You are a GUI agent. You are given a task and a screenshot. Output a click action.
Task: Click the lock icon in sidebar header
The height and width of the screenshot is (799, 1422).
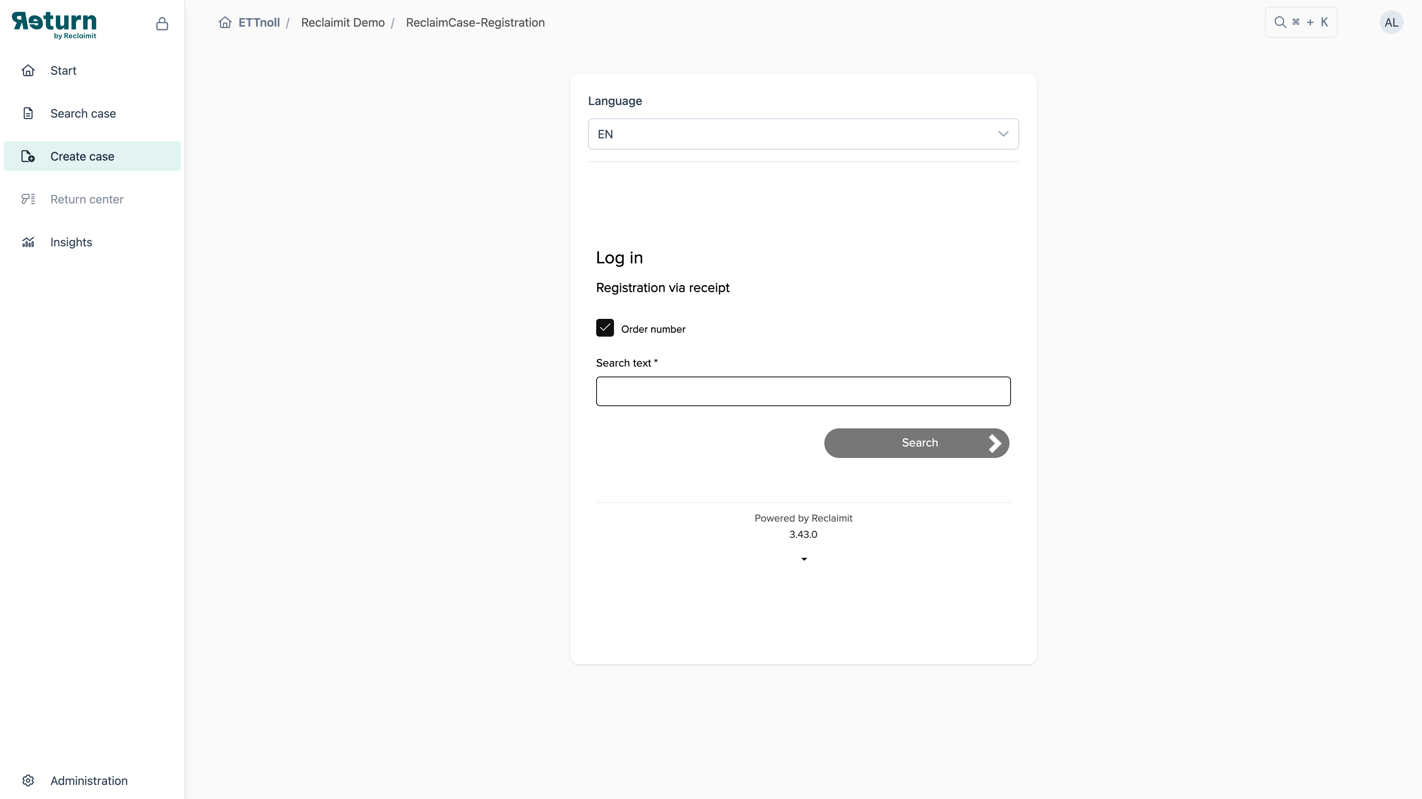[x=162, y=23]
